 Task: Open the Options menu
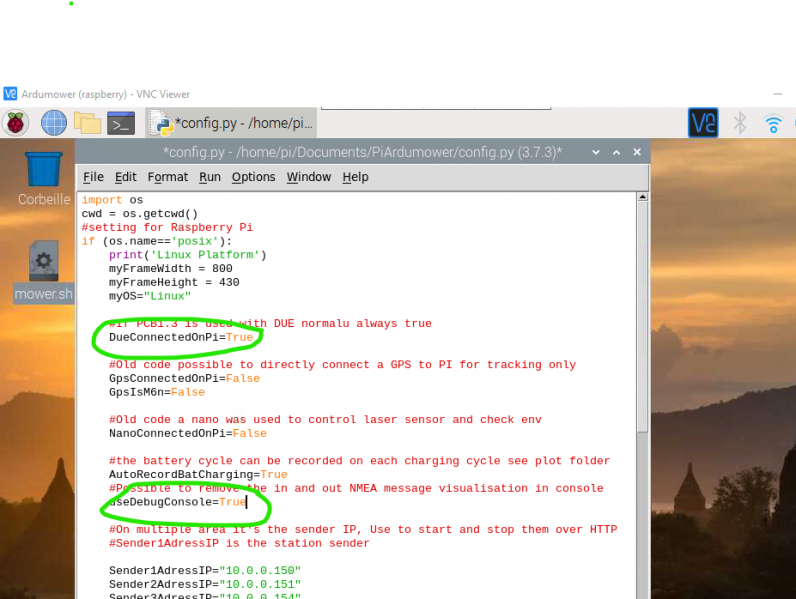pos(253,177)
